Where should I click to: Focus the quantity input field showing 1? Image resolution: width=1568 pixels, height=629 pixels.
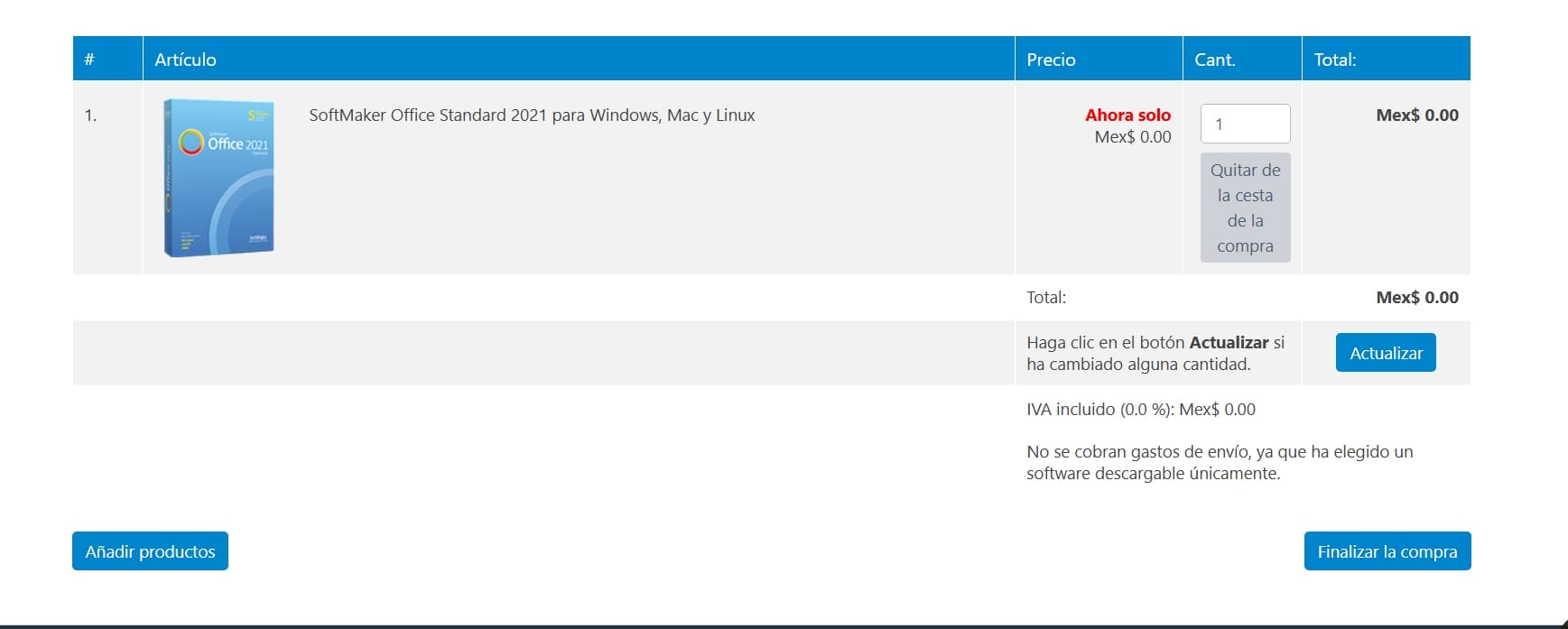1245,124
